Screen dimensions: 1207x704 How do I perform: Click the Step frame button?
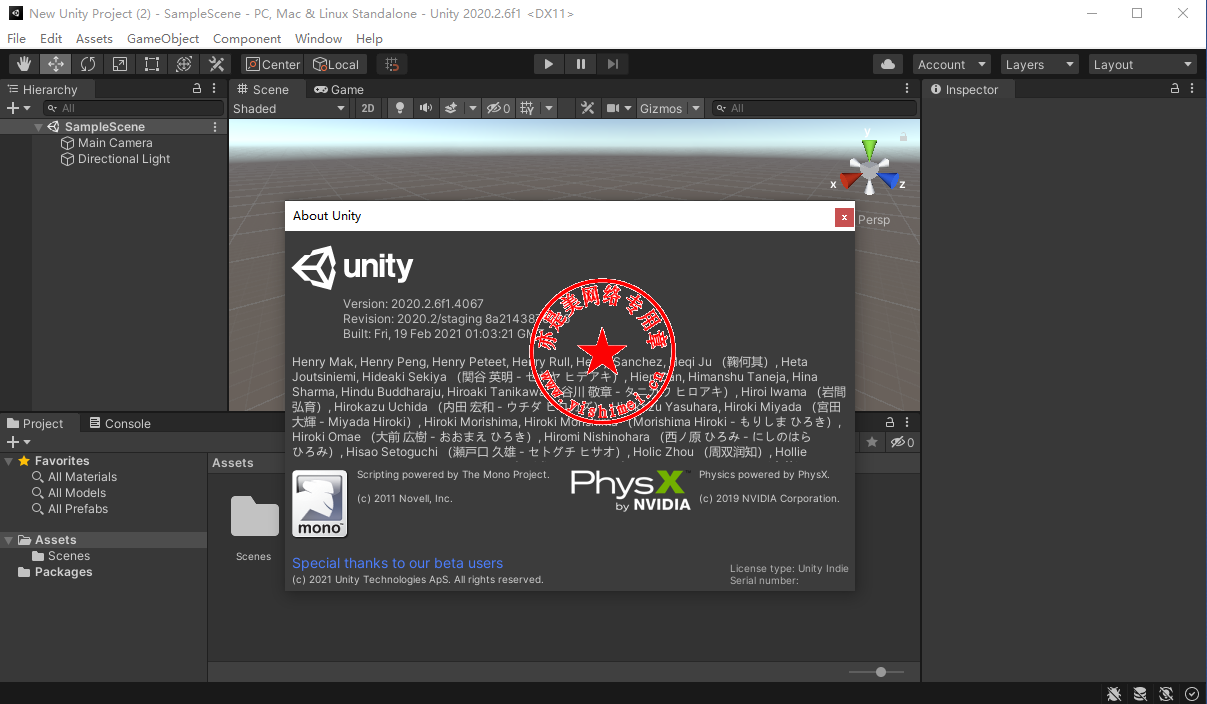point(612,64)
